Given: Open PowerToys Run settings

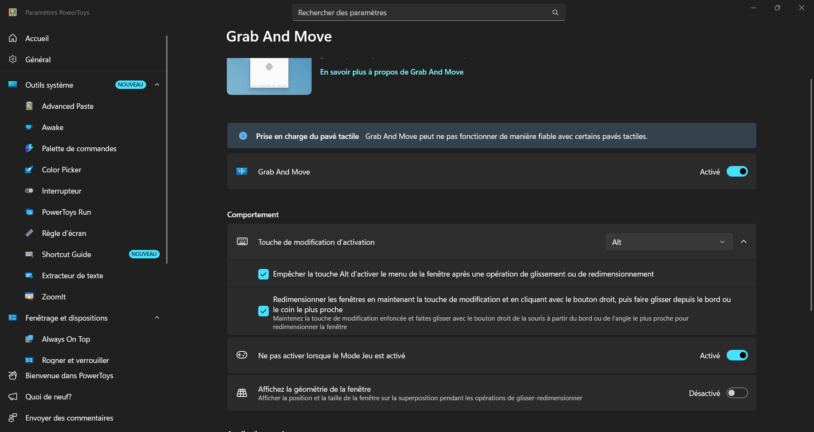Looking at the screenshot, I should coord(66,212).
